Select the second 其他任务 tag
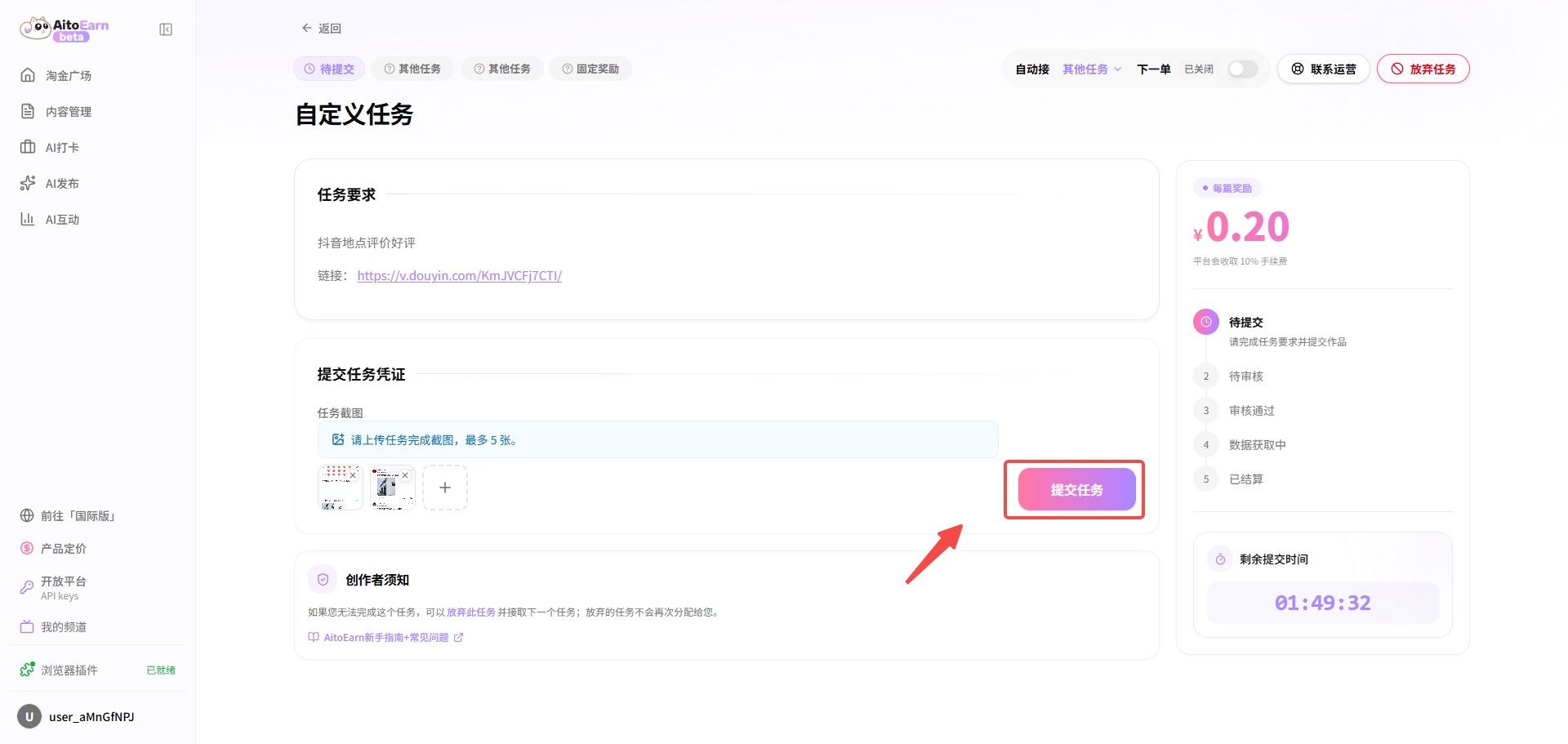The height and width of the screenshot is (744, 1568). [x=502, y=69]
